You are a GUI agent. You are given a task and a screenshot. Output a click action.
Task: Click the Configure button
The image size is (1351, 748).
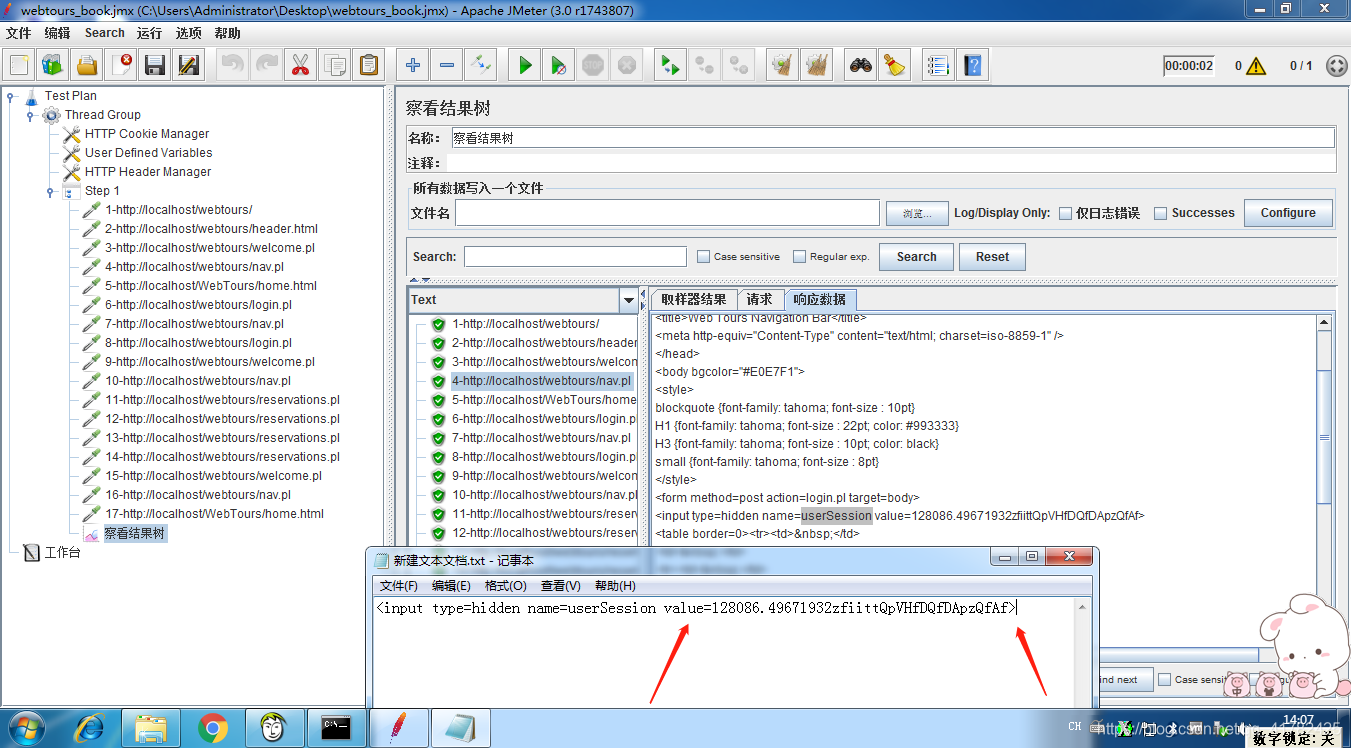tap(1288, 213)
